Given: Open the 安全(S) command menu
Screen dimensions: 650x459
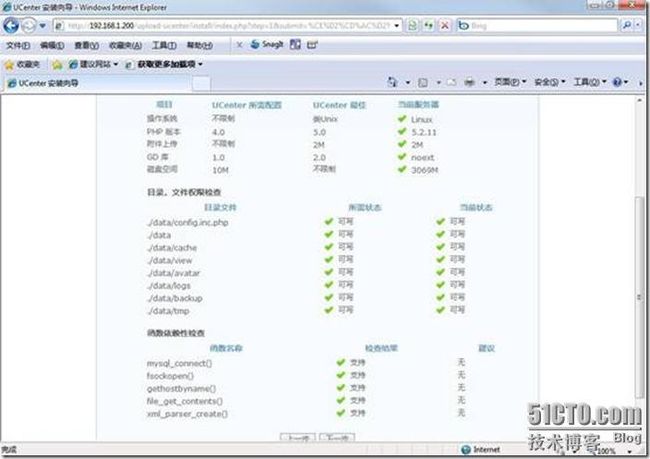Looking at the screenshot, I should (550, 82).
